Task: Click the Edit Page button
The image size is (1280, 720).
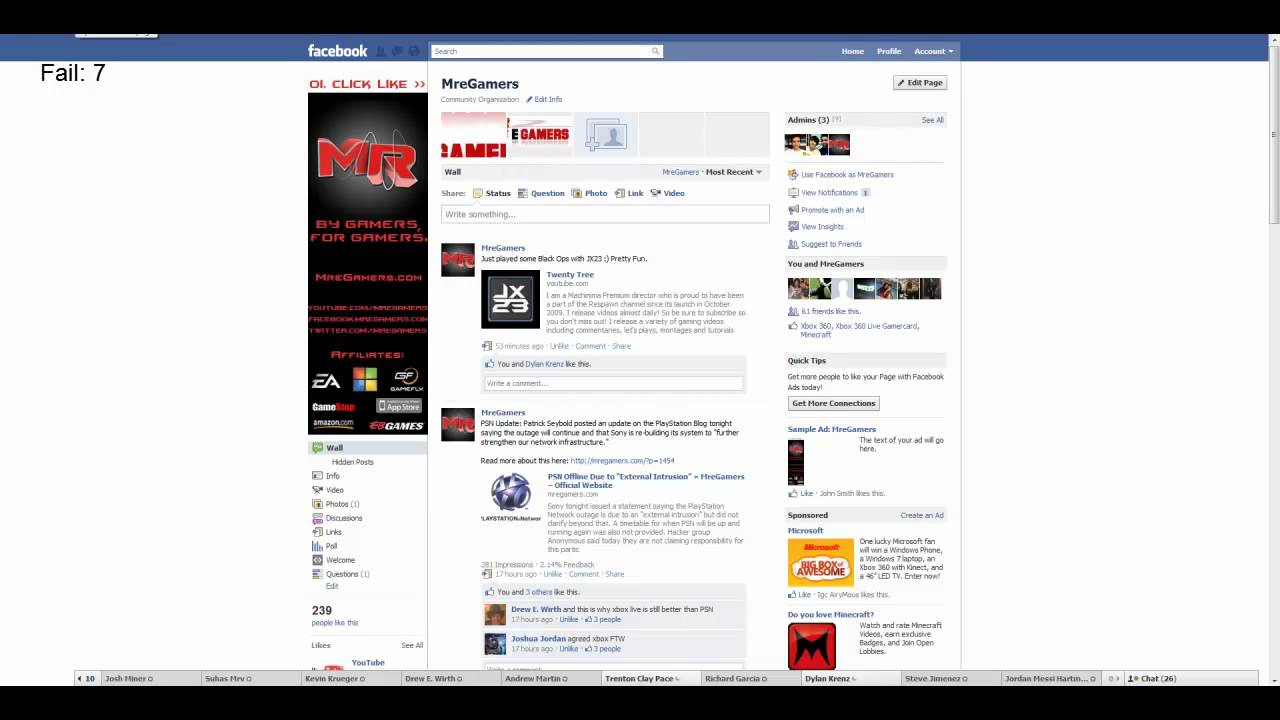Action: coord(920,83)
